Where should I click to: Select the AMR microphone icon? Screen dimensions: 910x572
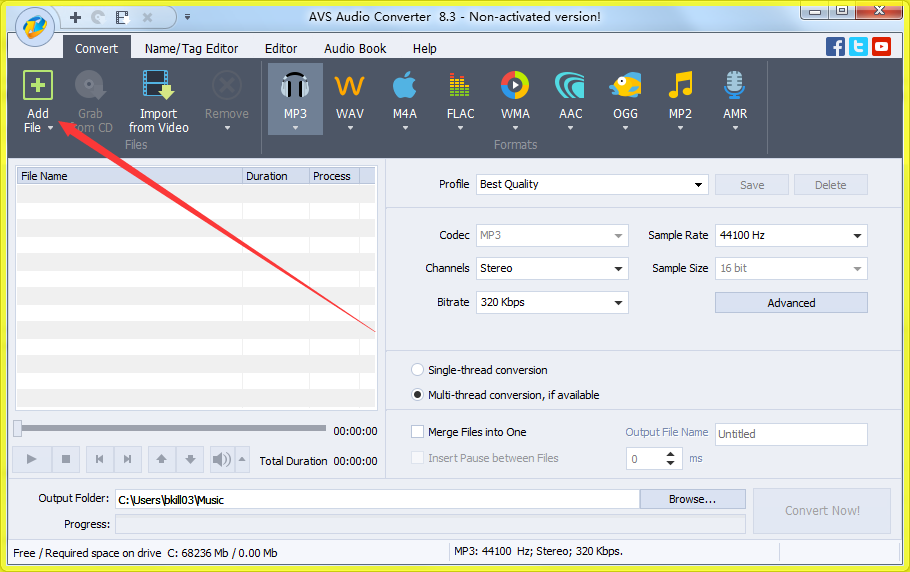coord(735,85)
